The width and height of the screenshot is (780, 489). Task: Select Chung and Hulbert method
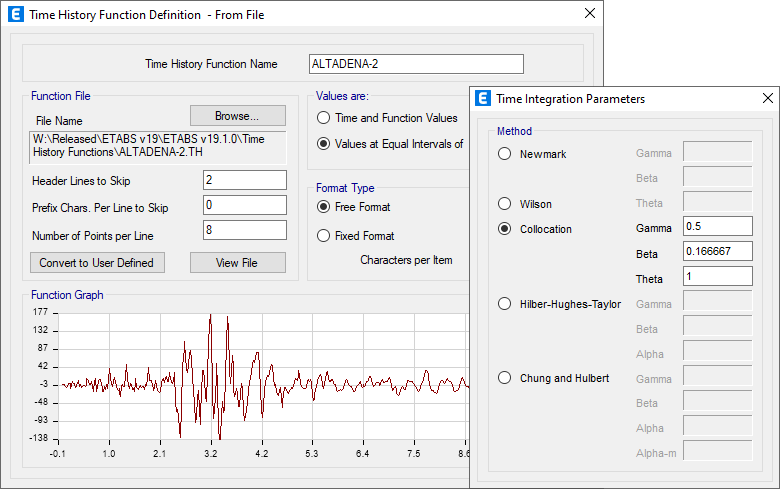pyautogui.click(x=505, y=378)
